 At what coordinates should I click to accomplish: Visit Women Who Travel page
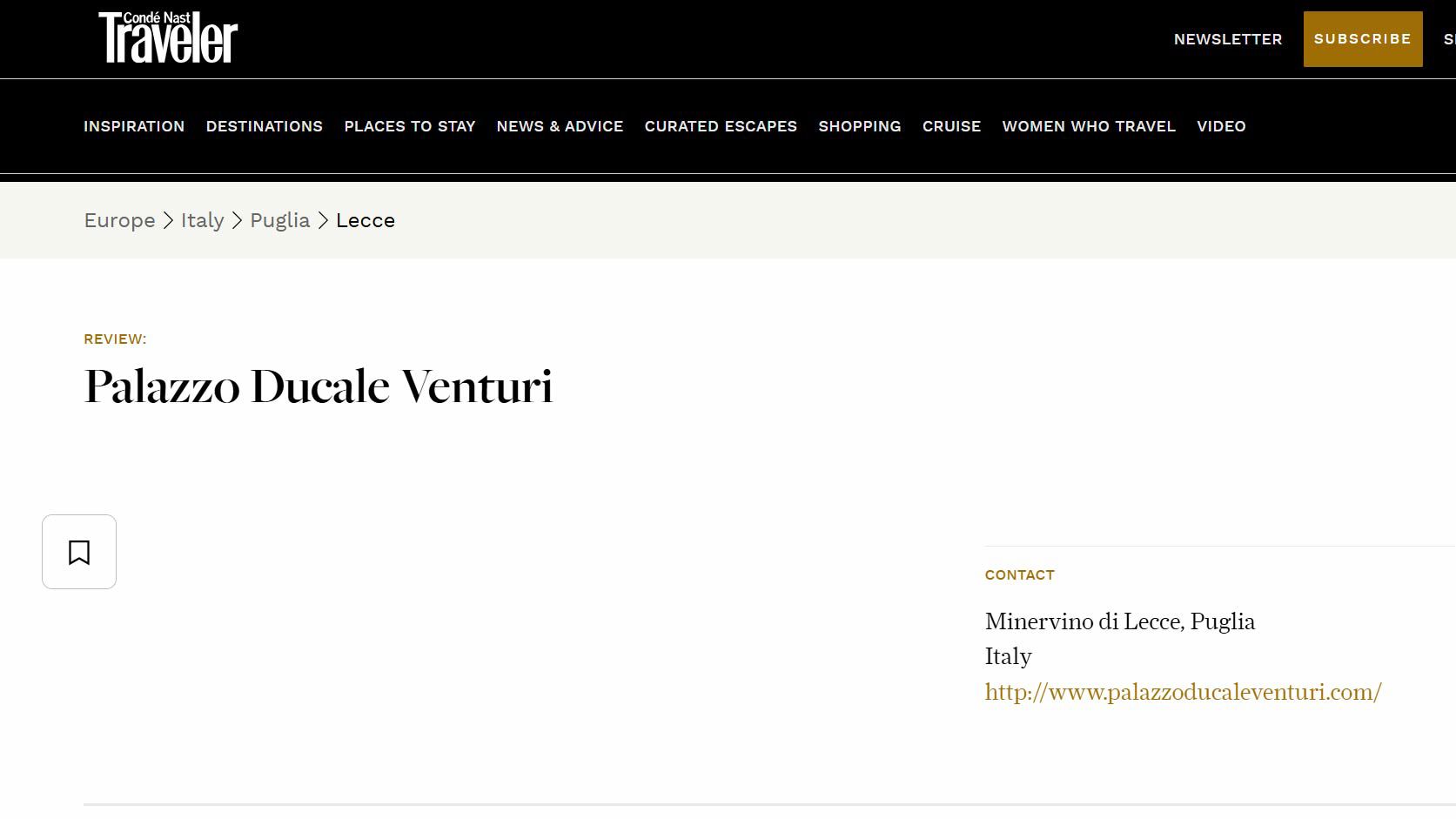1089,126
